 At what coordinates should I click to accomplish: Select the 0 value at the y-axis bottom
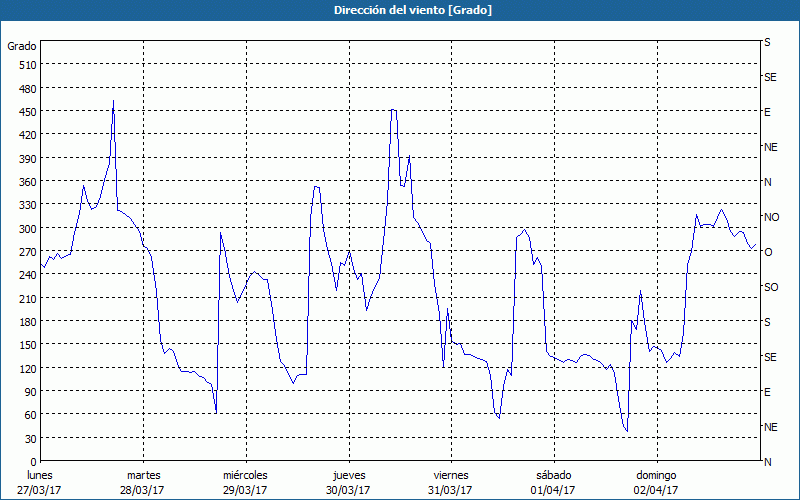tap(31, 462)
